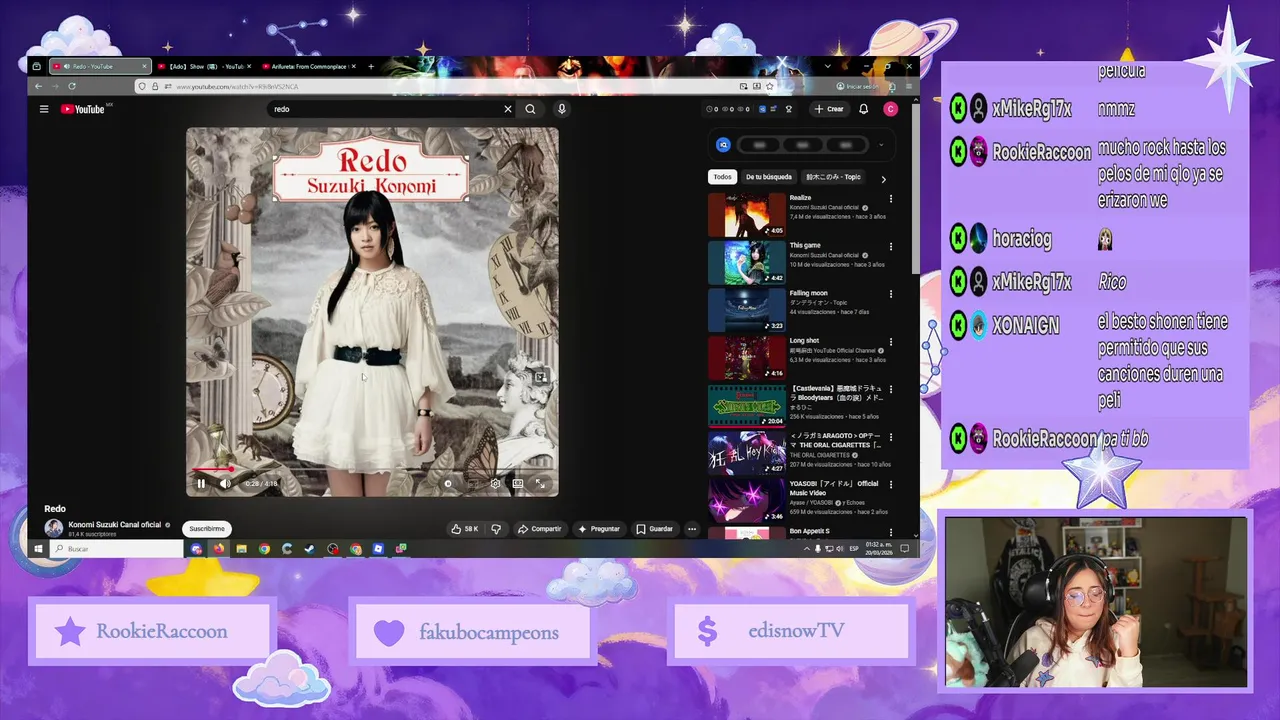Open the player settings gear
The height and width of the screenshot is (720, 1280).
(x=495, y=484)
